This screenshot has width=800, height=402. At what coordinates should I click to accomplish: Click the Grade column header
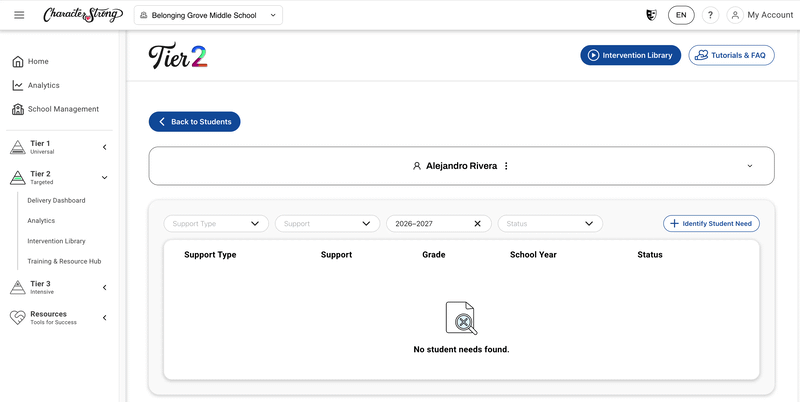pos(434,255)
